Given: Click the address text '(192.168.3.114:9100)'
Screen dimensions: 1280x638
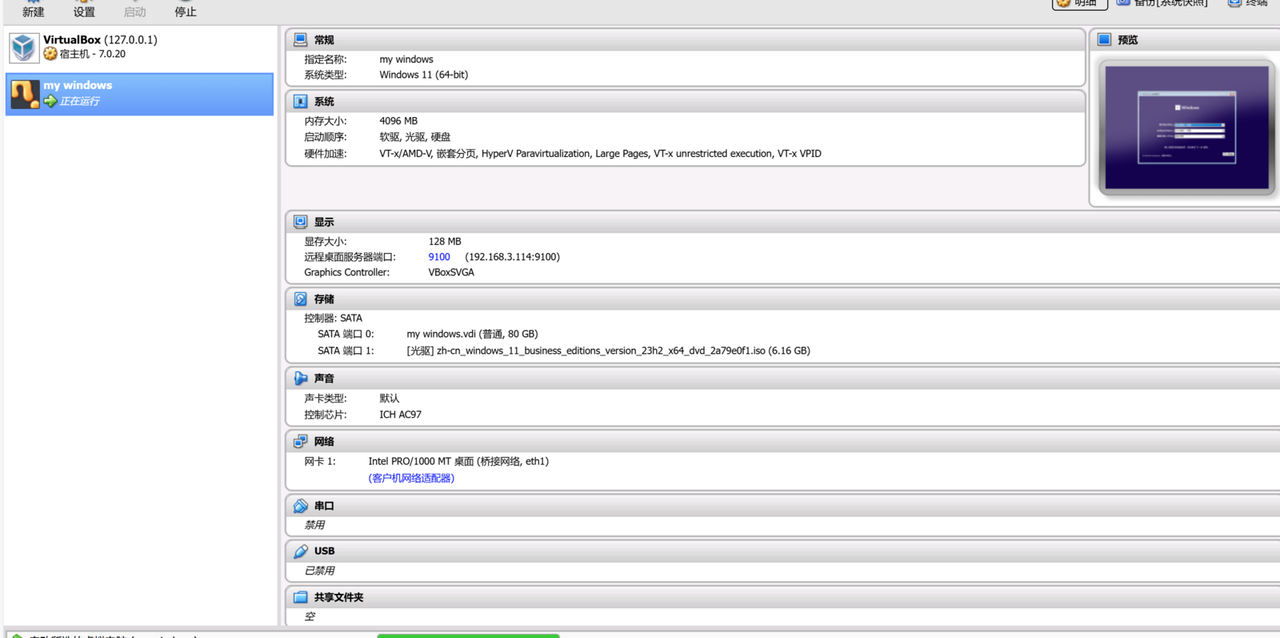Looking at the screenshot, I should 512,257.
